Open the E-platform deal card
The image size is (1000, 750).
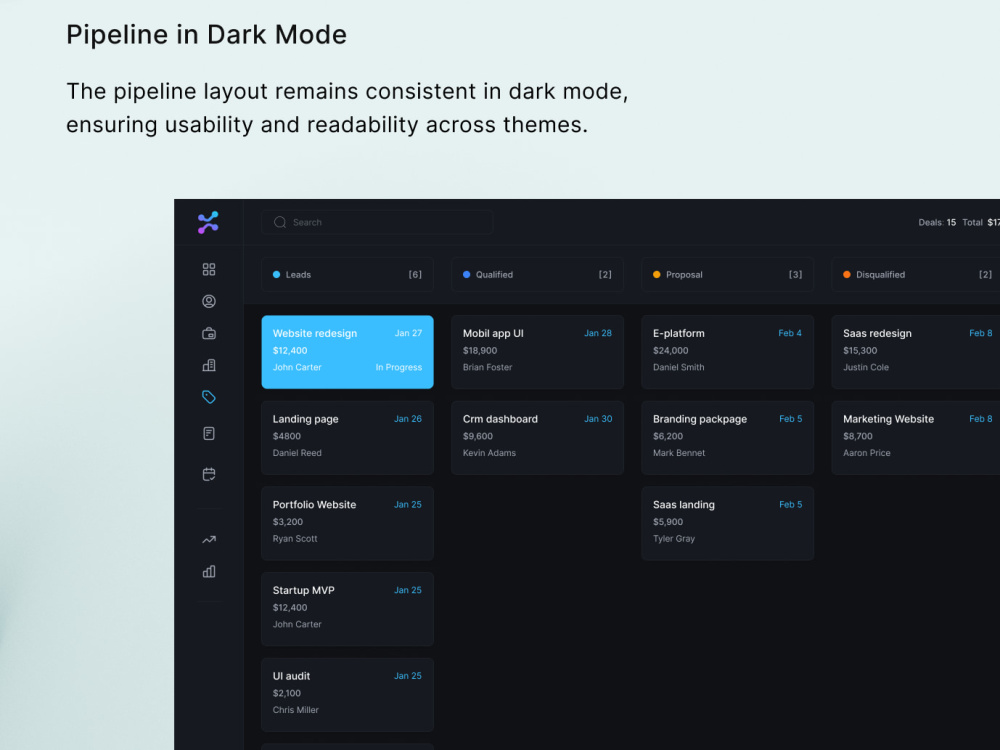pos(728,352)
